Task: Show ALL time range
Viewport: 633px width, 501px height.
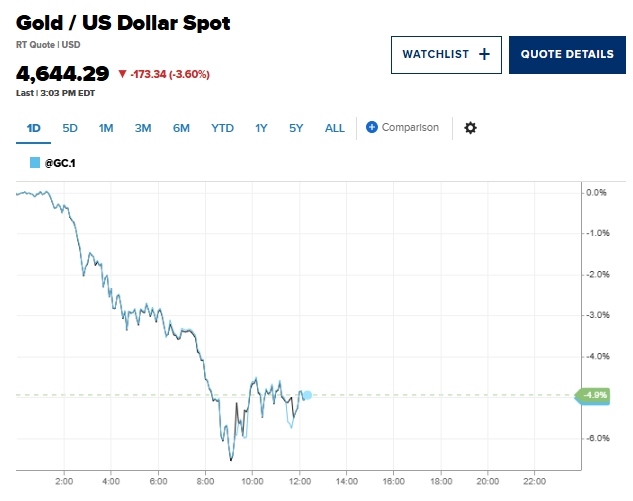Action: coord(335,128)
